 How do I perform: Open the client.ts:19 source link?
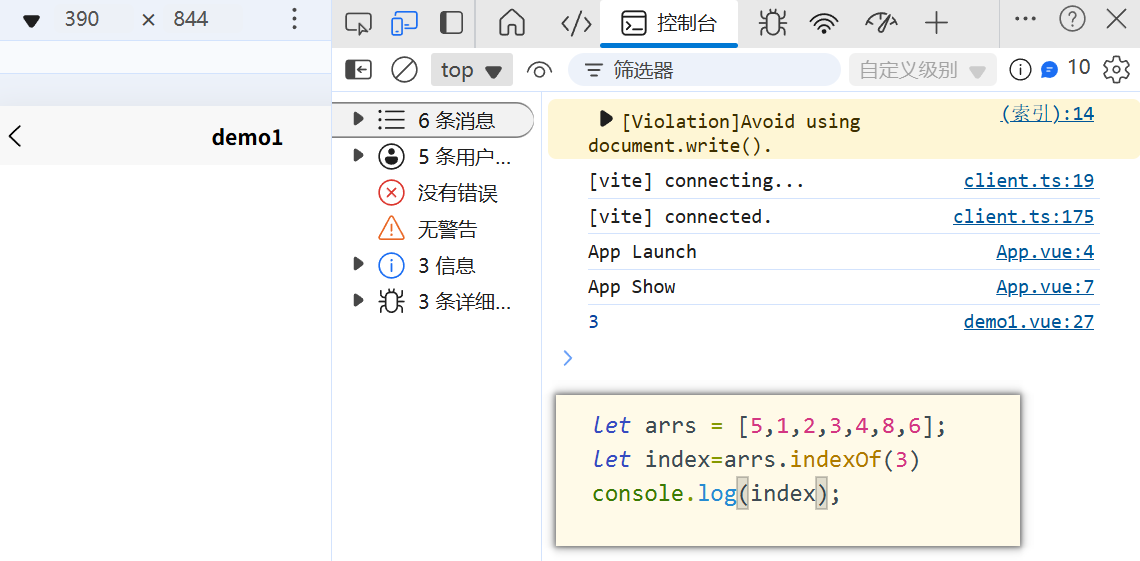[1029, 180]
